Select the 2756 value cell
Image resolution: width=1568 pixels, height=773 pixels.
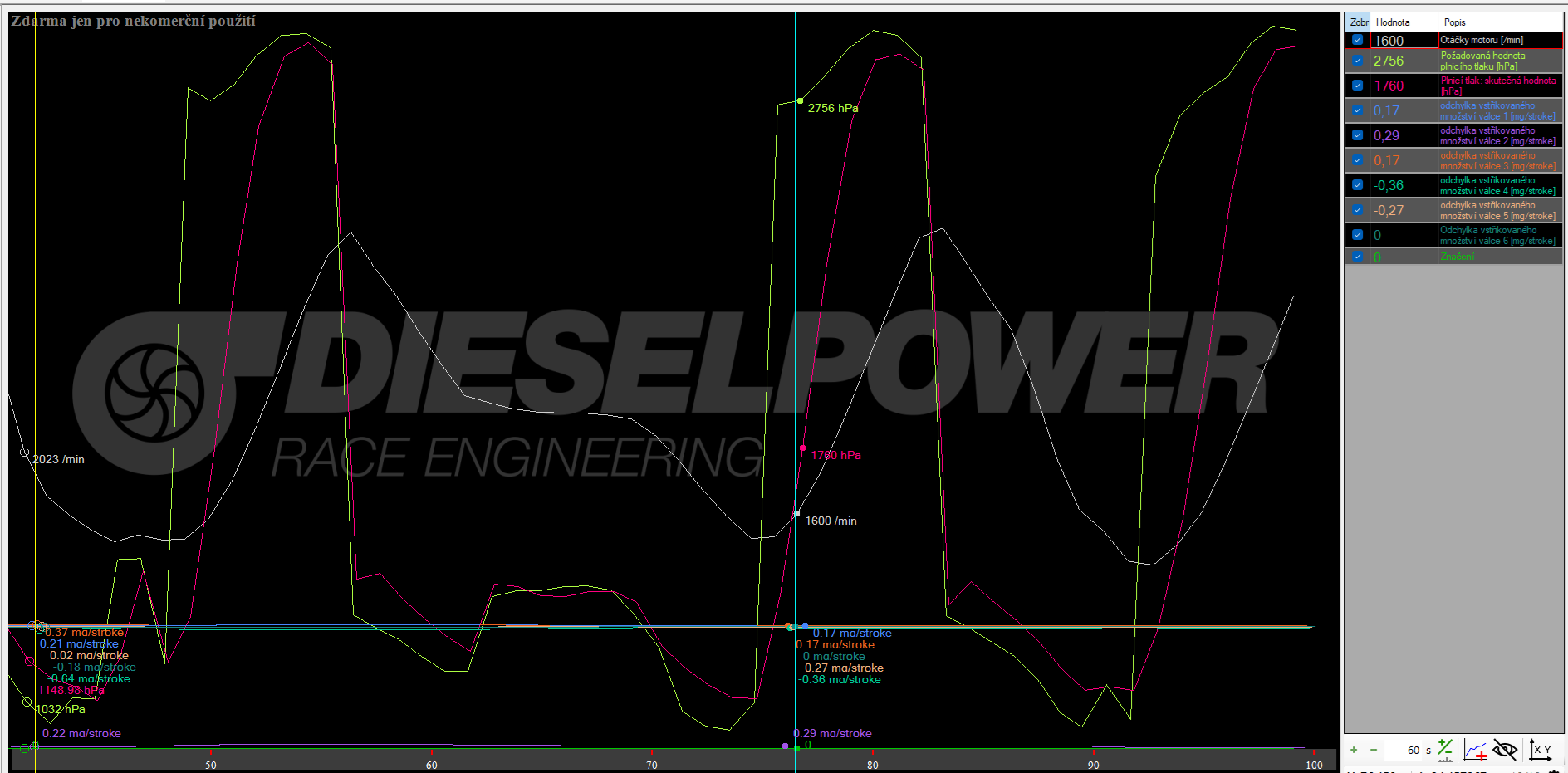click(x=1404, y=61)
